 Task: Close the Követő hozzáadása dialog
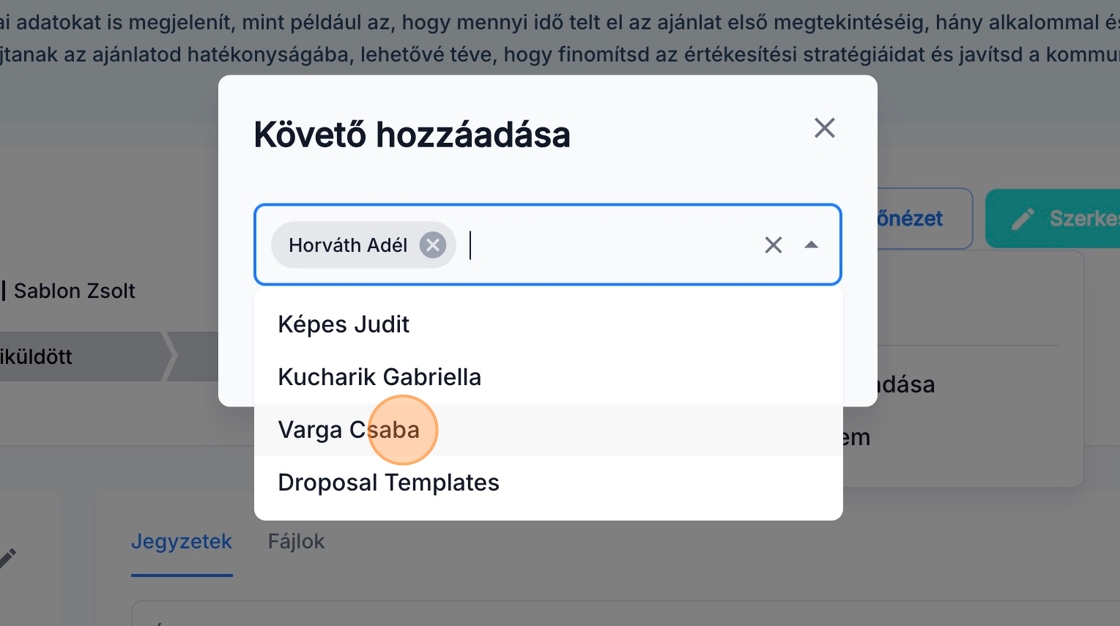pyautogui.click(x=824, y=128)
